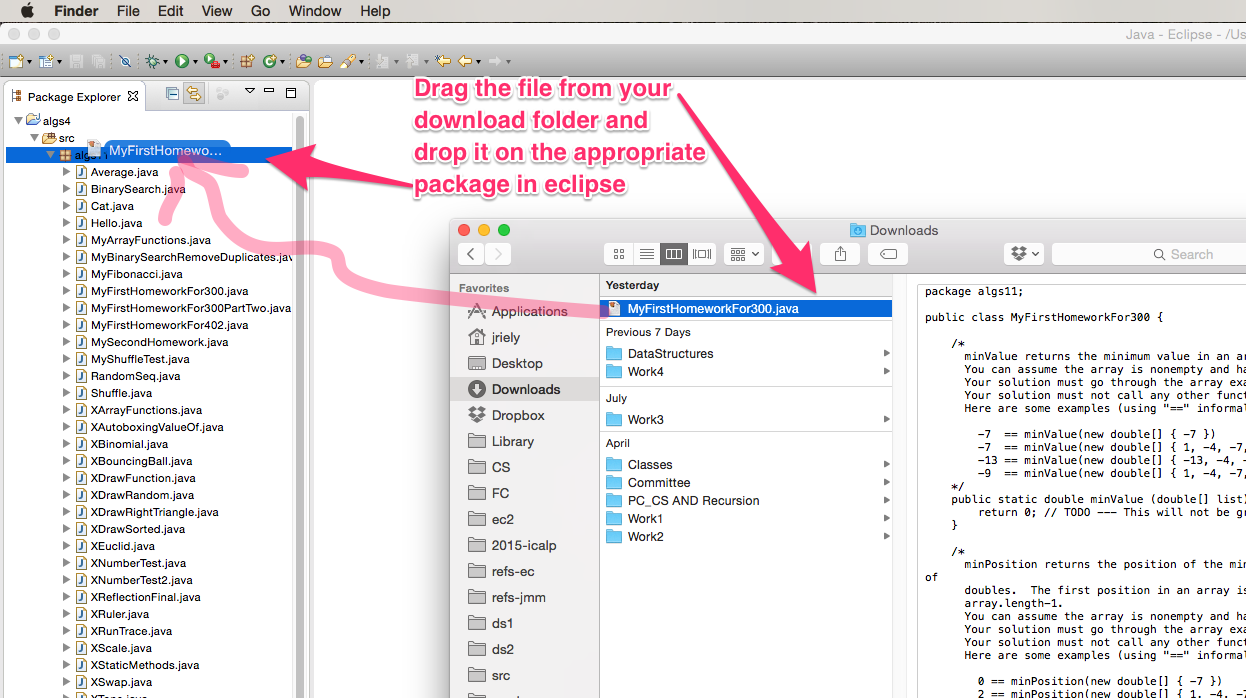The image size is (1246, 698).
Task: Click the New Java Class icon
Action: pyautogui.click(x=269, y=61)
